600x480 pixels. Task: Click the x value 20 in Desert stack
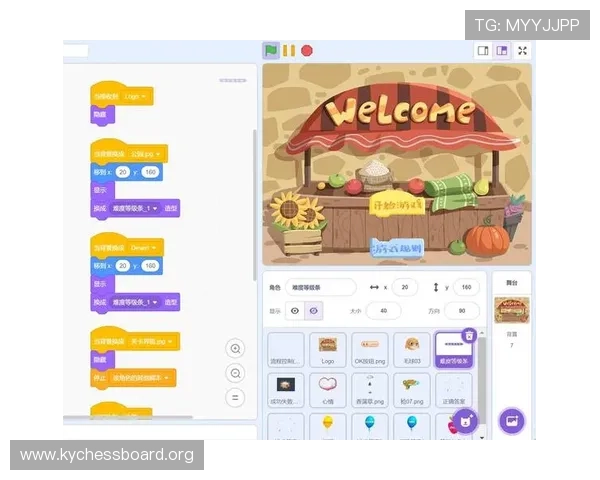tap(122, 266)
